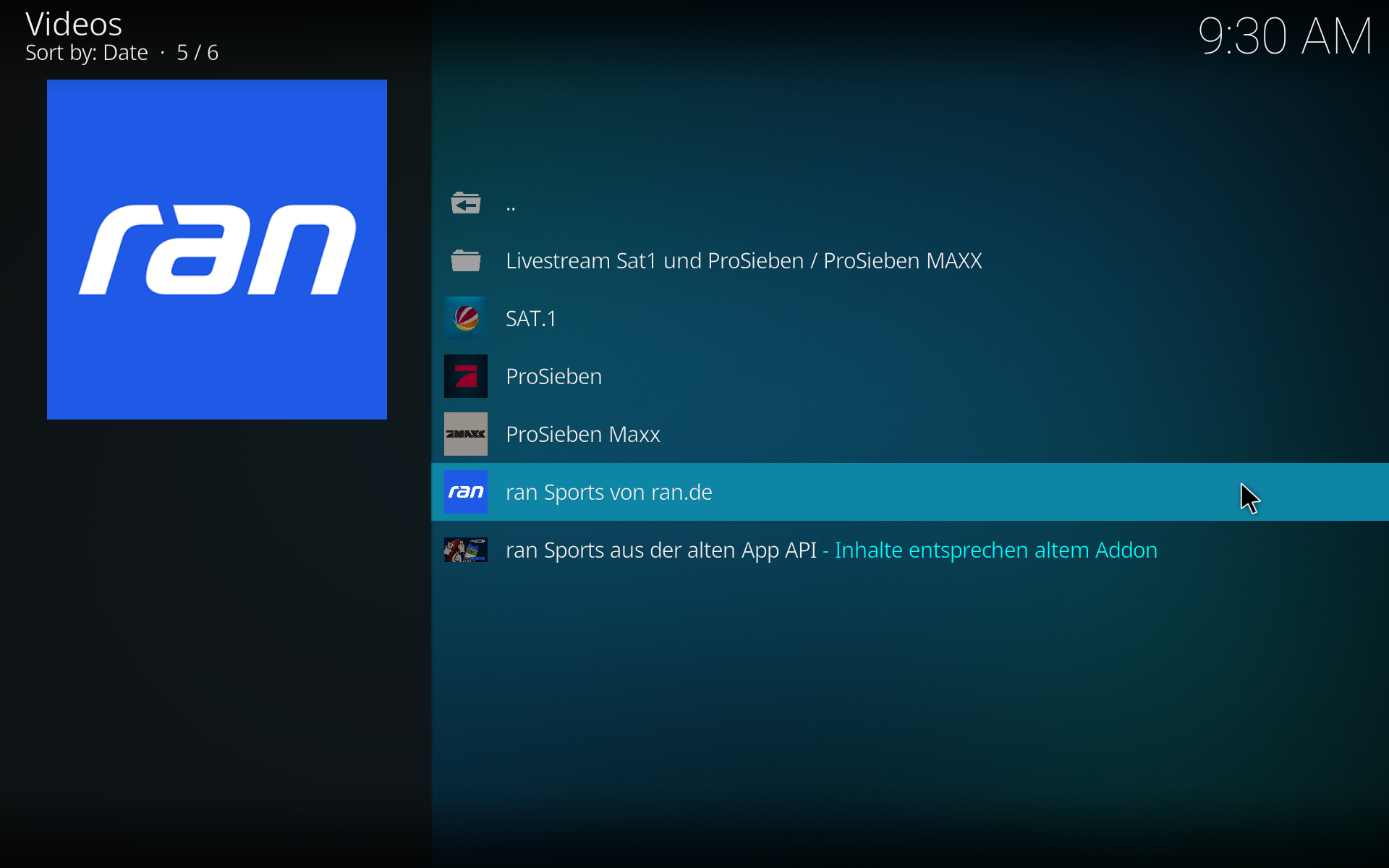Open ran Sports von ran.de
Image resolution: width=1389 pixels, height=868 pixels.
[910, 492]
